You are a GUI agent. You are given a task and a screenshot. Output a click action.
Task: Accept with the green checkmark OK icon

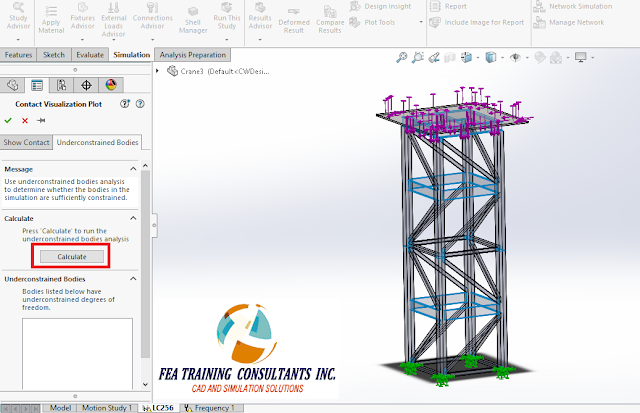(x=8, y=120)
